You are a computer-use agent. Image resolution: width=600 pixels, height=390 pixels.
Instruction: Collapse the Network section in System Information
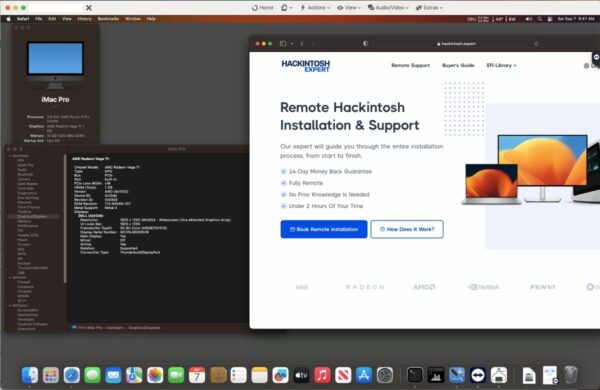tap(10, 277)
